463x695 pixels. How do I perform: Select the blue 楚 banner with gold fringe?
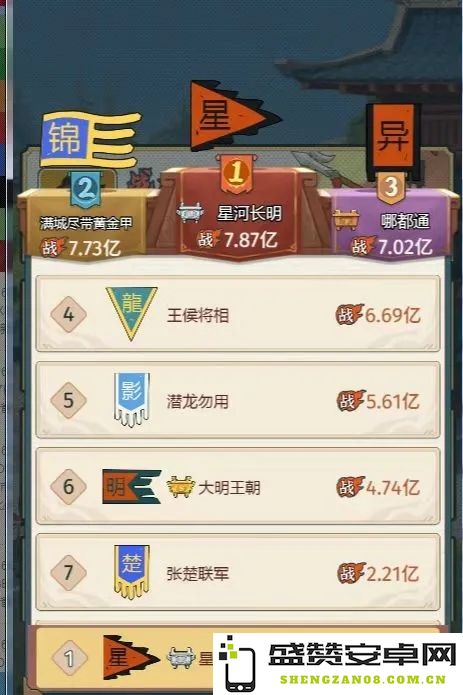(x=132, y=572)
